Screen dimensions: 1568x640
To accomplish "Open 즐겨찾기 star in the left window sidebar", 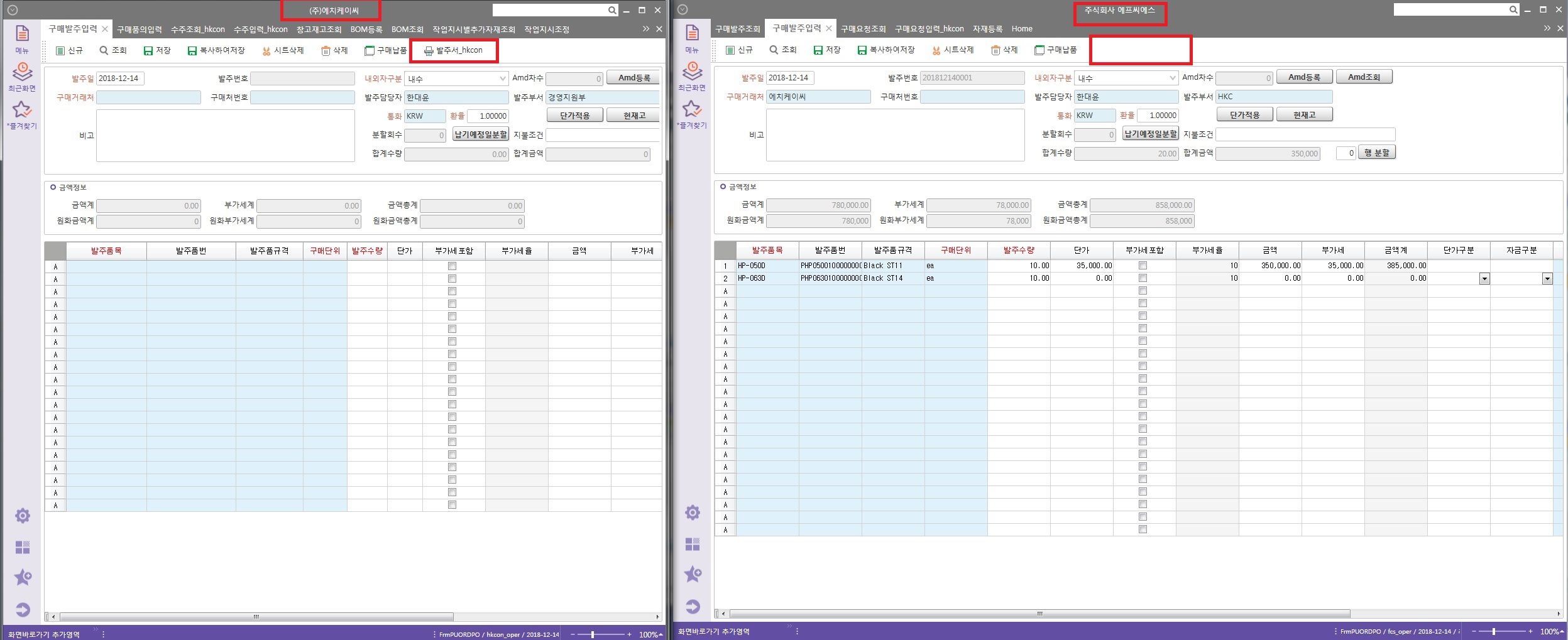I will (x=22, y=115).
